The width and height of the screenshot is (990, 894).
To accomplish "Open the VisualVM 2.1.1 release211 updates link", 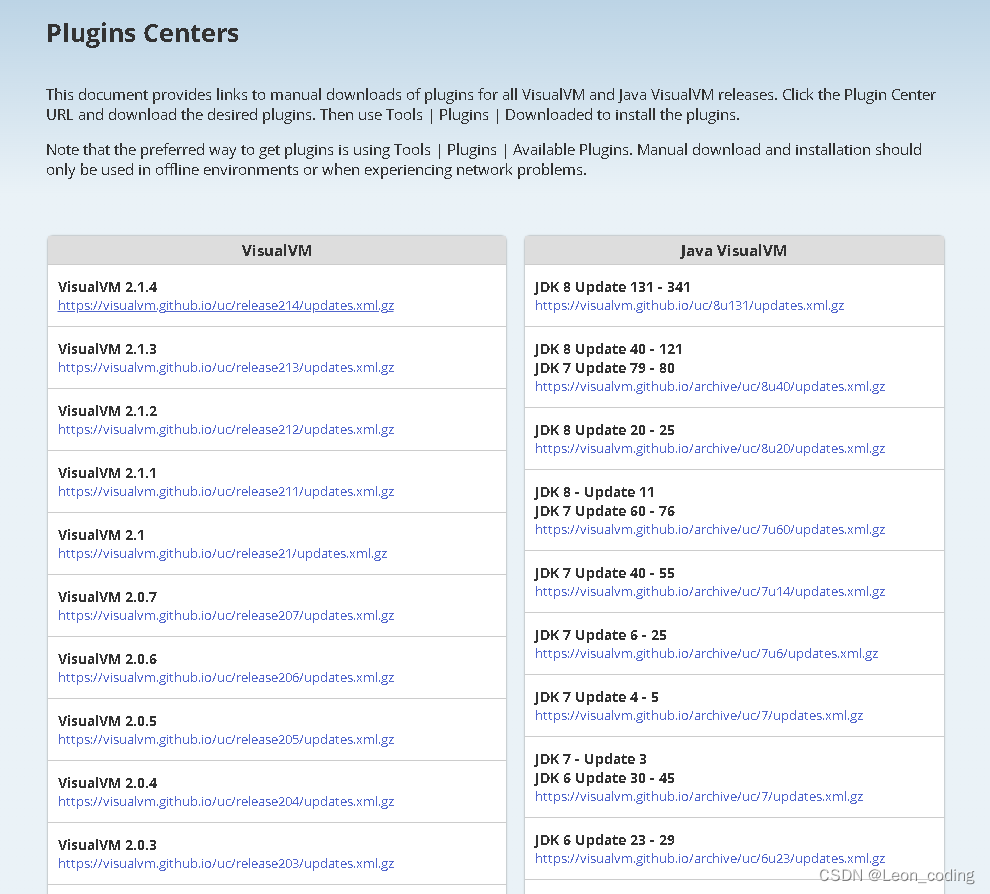I will [x=226, y=491].
